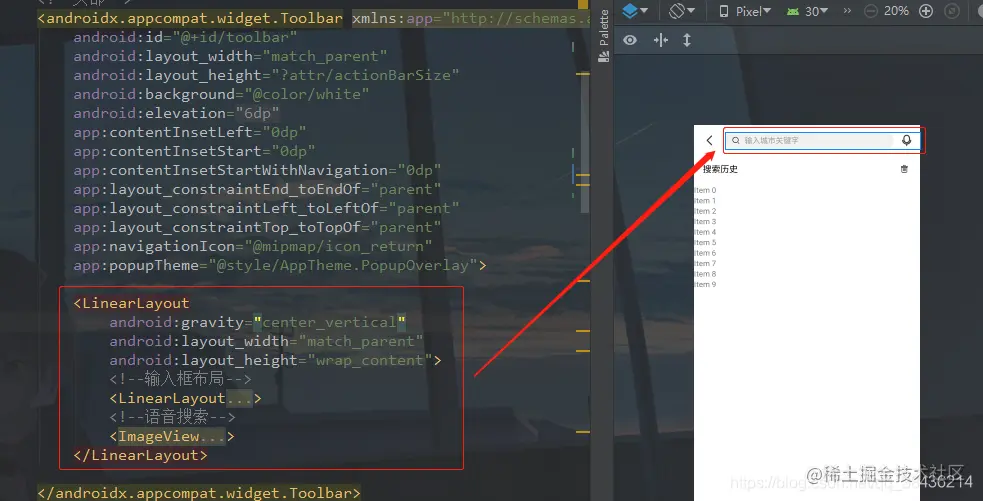Viewport: 983px width, 501px height.
Task: Open the Pixel device selector dropdown
Action: pyautogui.click(x=744, y=11)
